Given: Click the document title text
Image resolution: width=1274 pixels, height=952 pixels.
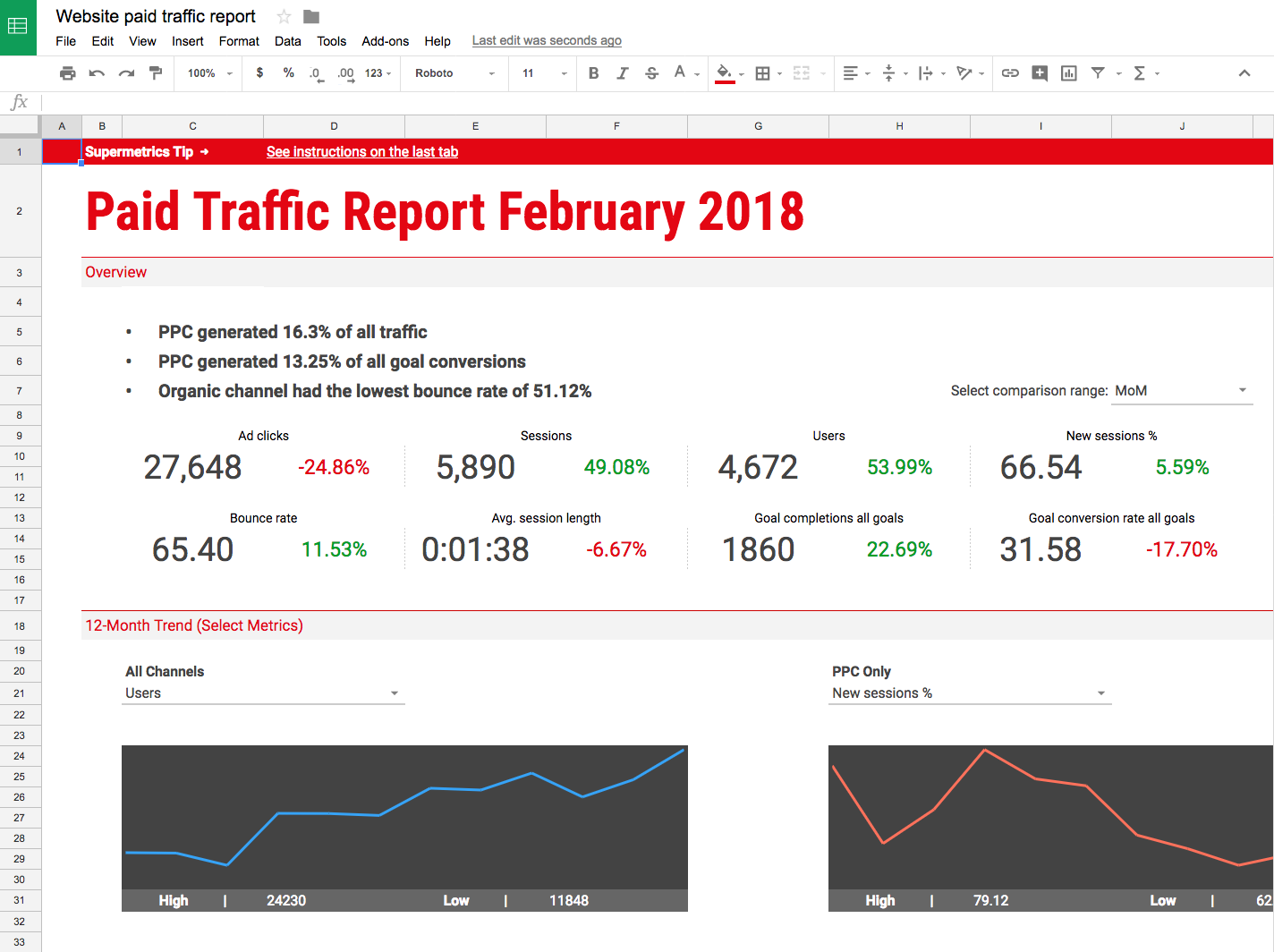Looking at the screenshot, I should 156,16.
